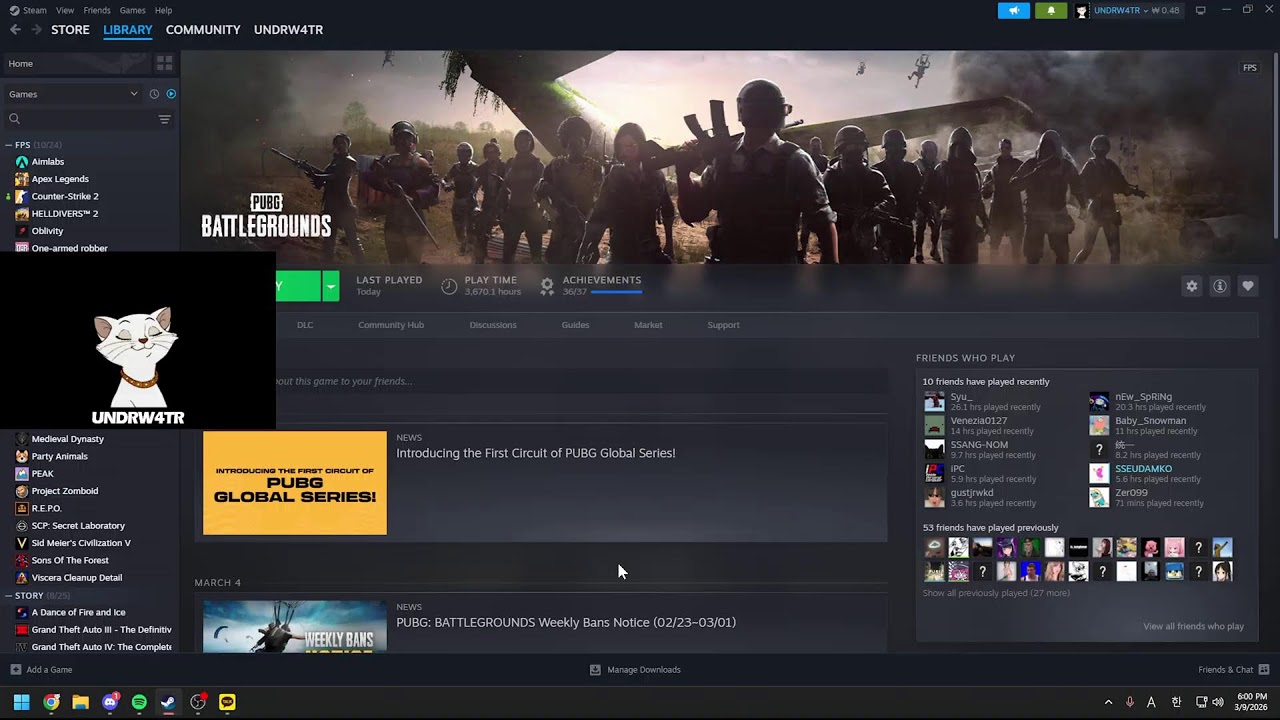Click the achievements trophy gear icon
Image resolution: width=1280 pixels, height=720 pixels.
547,286
